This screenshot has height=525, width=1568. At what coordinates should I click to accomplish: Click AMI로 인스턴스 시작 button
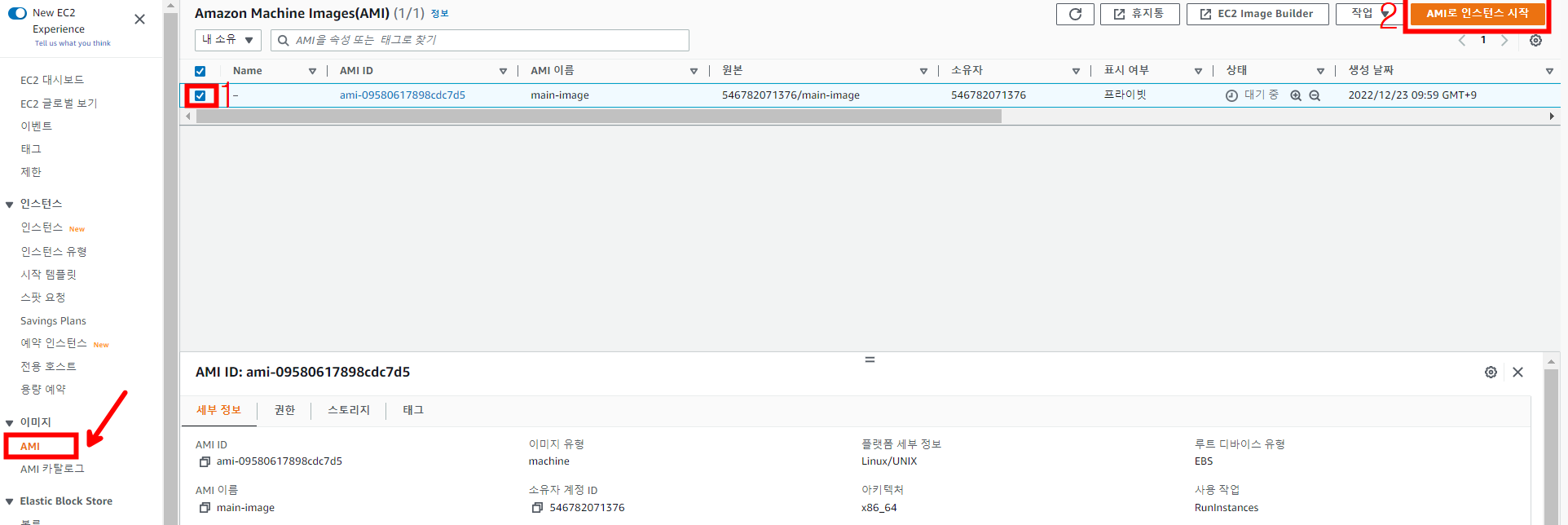1477,14
